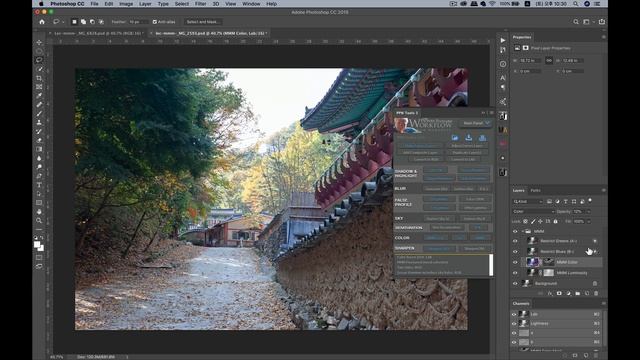
Task: Delete layer with trash icon
Action: point(596,293)
